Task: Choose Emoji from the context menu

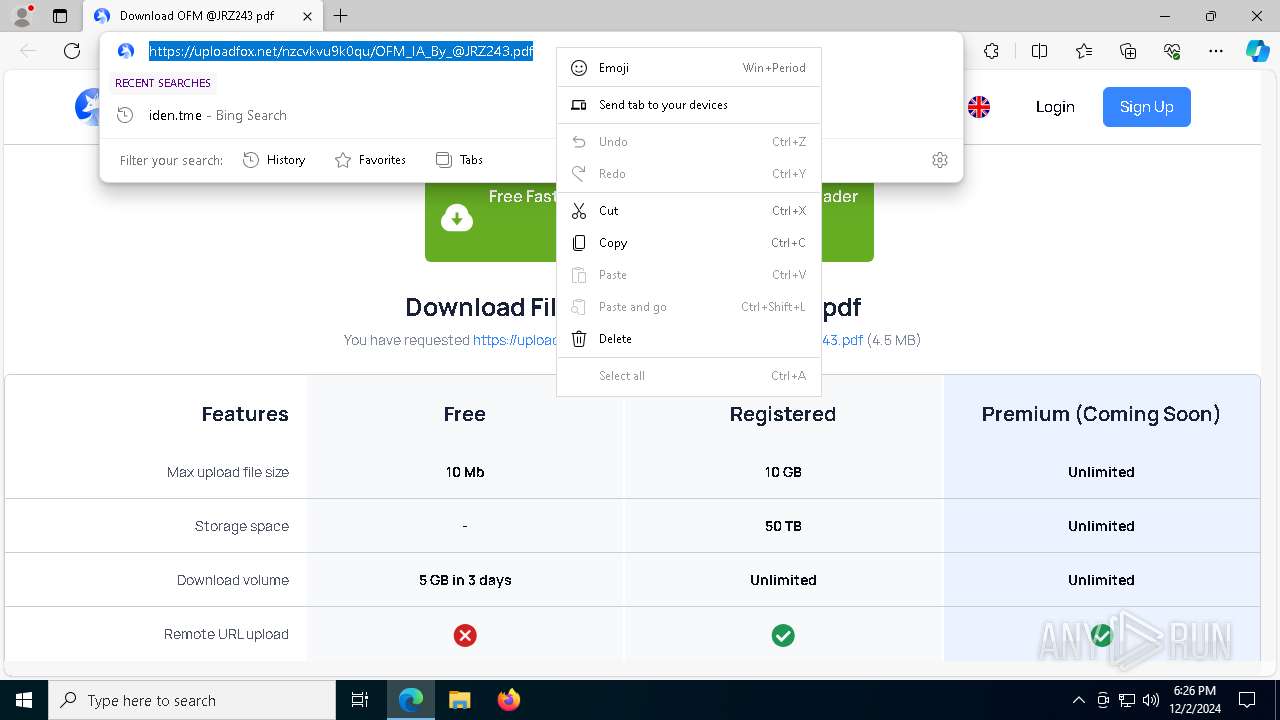Action: (688, 68)
